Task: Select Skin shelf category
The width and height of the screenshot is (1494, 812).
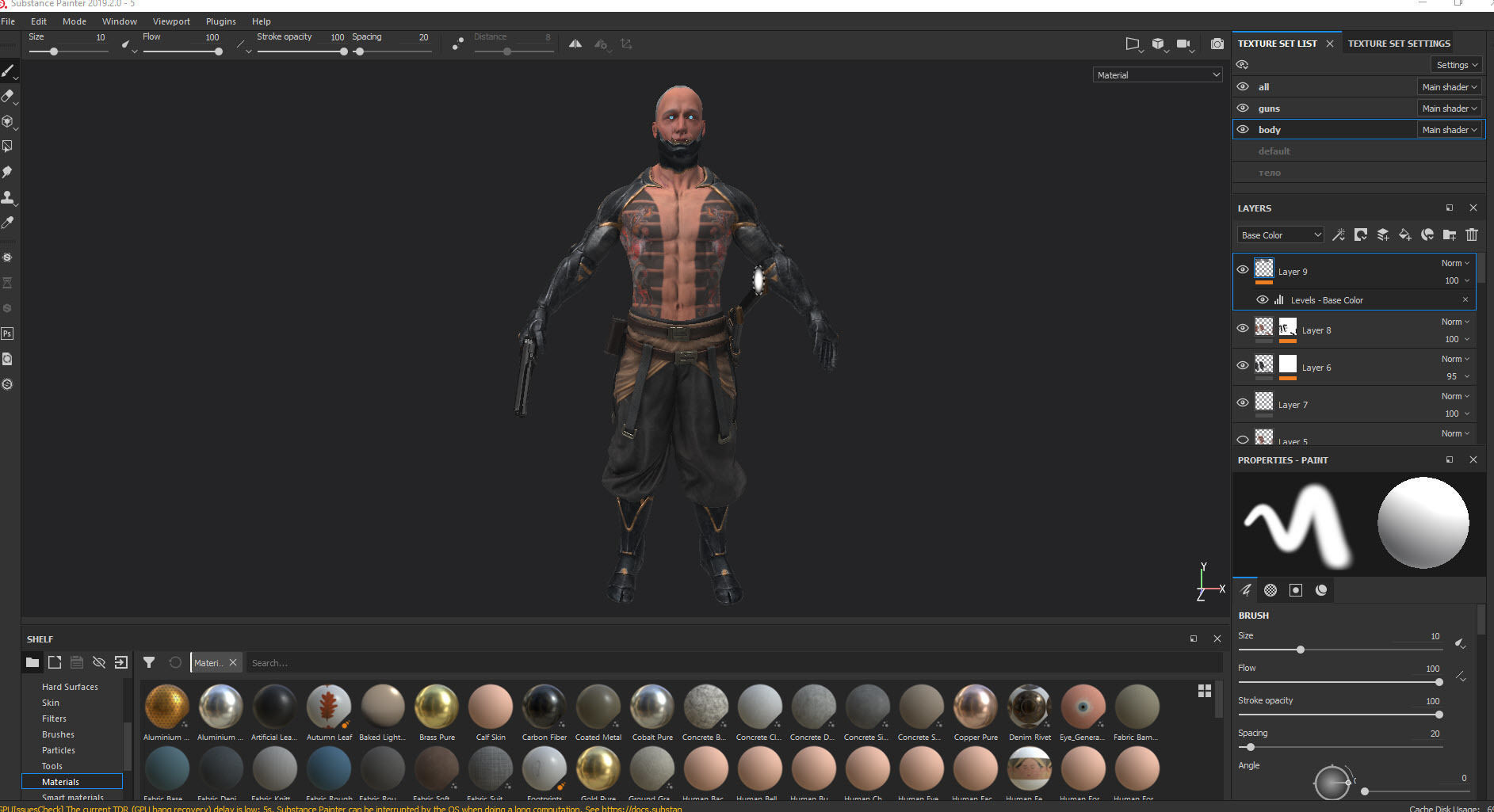Action: [x=51, y=703]
